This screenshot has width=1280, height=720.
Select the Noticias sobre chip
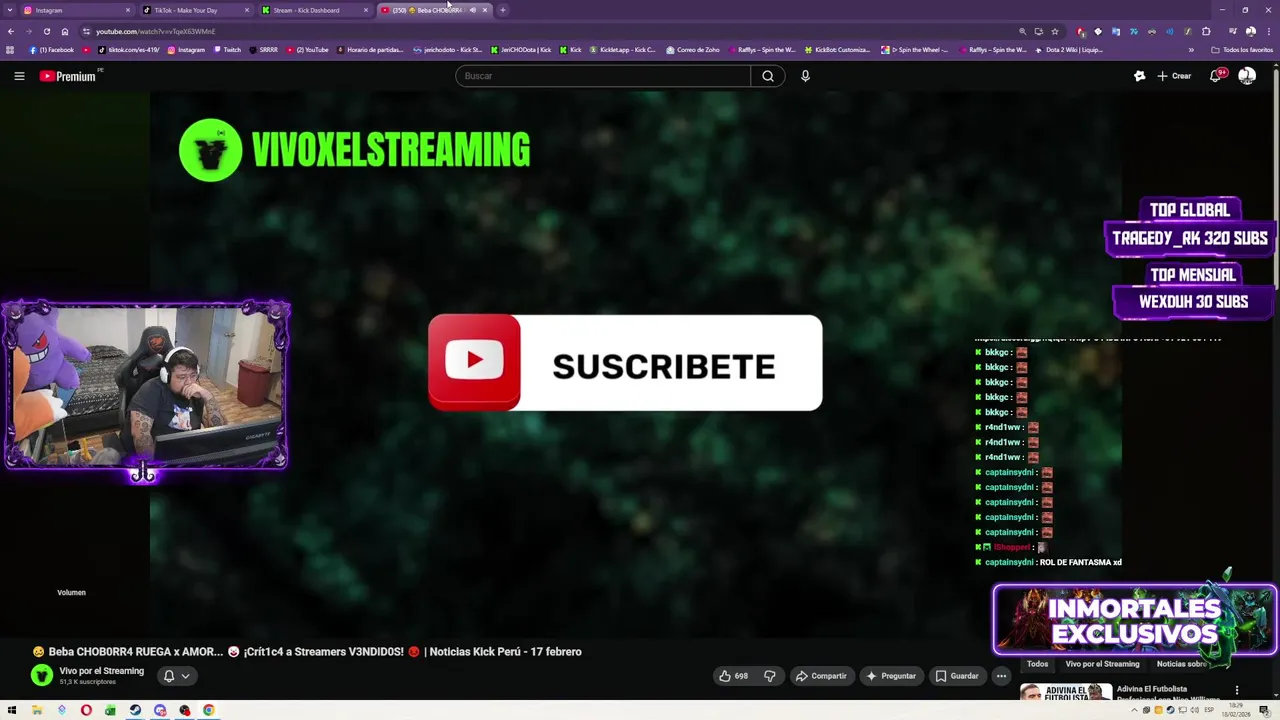pos(1181,664)
